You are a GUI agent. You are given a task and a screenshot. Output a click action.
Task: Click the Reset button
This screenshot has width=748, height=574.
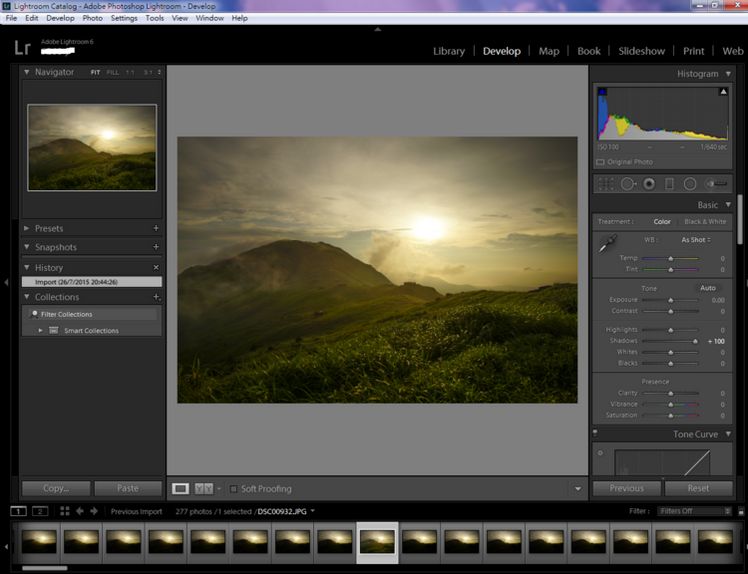tap(698, 488)
